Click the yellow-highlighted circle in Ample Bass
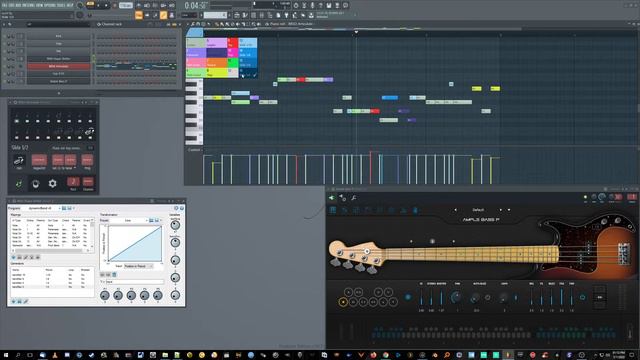Image resolution: width=640 pixels, height=360 pixels. [343, 302]
